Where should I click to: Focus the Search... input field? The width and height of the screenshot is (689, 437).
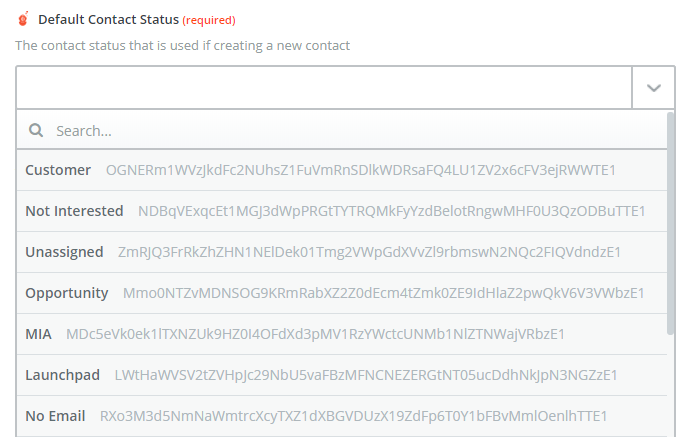click(x=342, y=130)
